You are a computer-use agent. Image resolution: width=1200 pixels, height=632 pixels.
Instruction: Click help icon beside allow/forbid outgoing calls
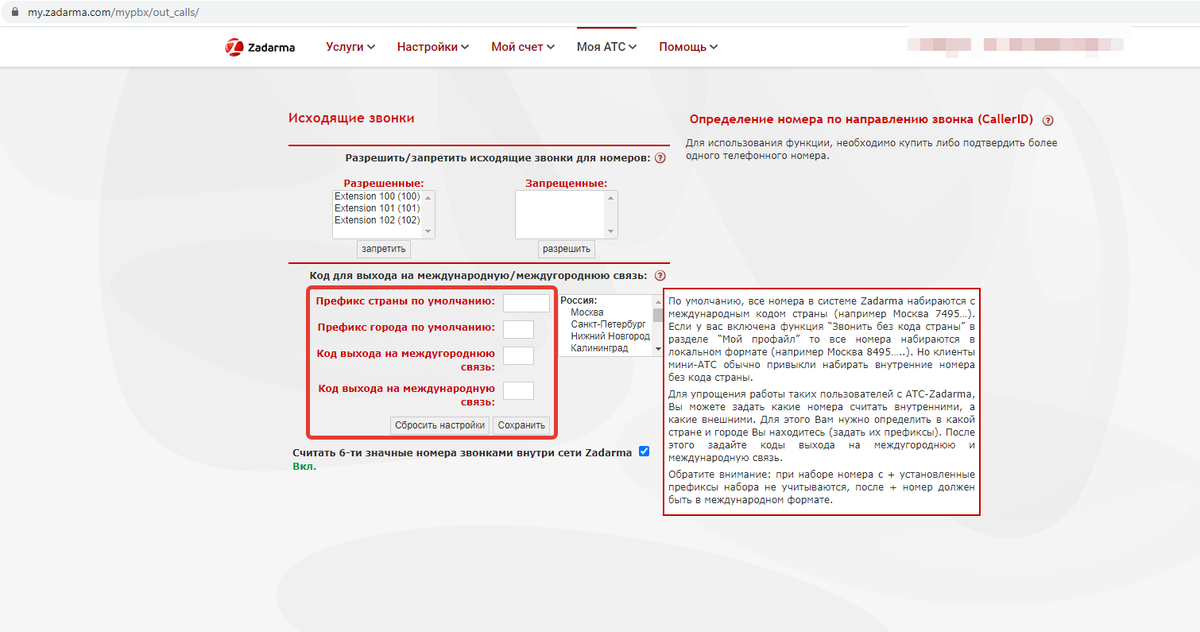[x=660, y=158]
